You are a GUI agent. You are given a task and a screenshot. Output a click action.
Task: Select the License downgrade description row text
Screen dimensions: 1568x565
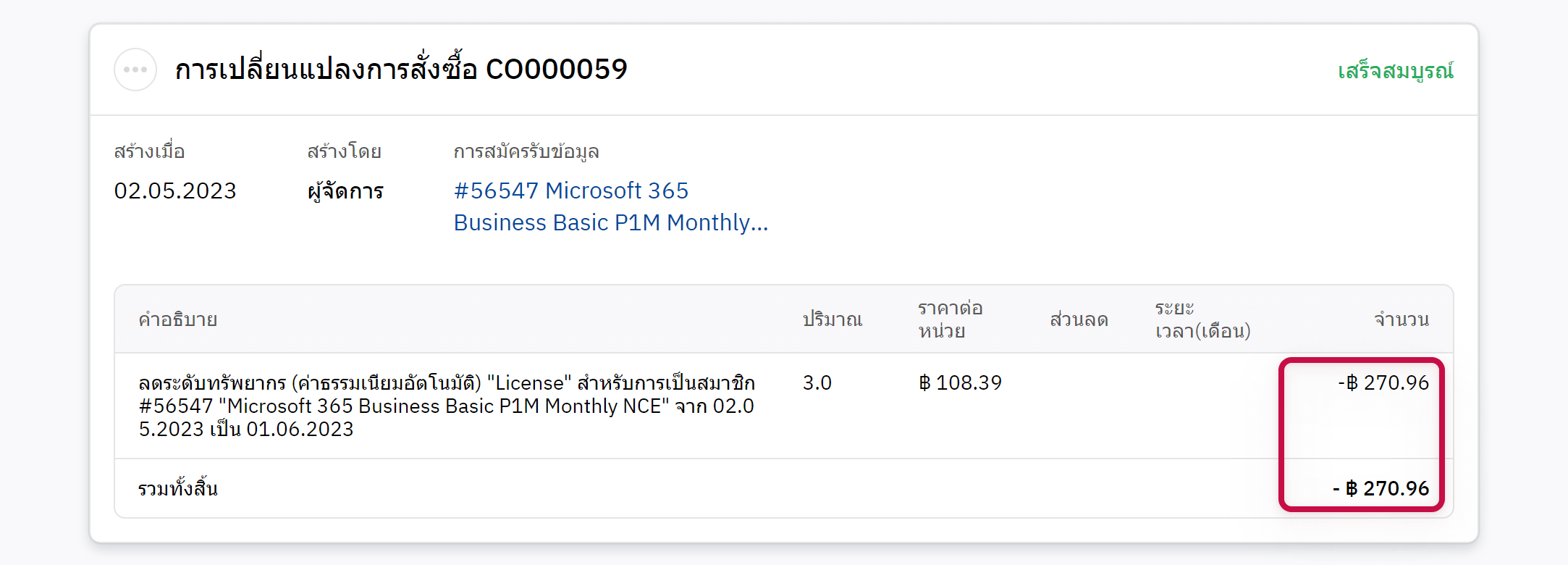coord(446,406)
